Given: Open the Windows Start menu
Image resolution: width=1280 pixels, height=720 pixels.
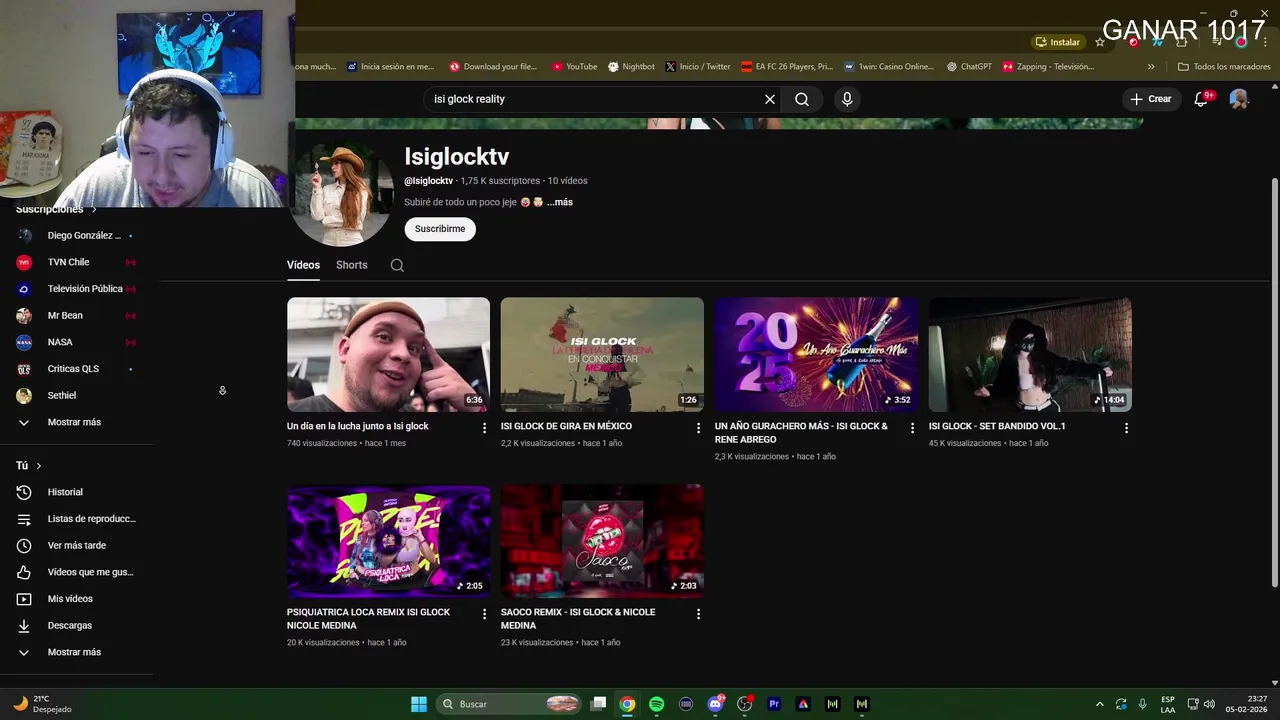Looking at the screenshot, I should (419, 704).
